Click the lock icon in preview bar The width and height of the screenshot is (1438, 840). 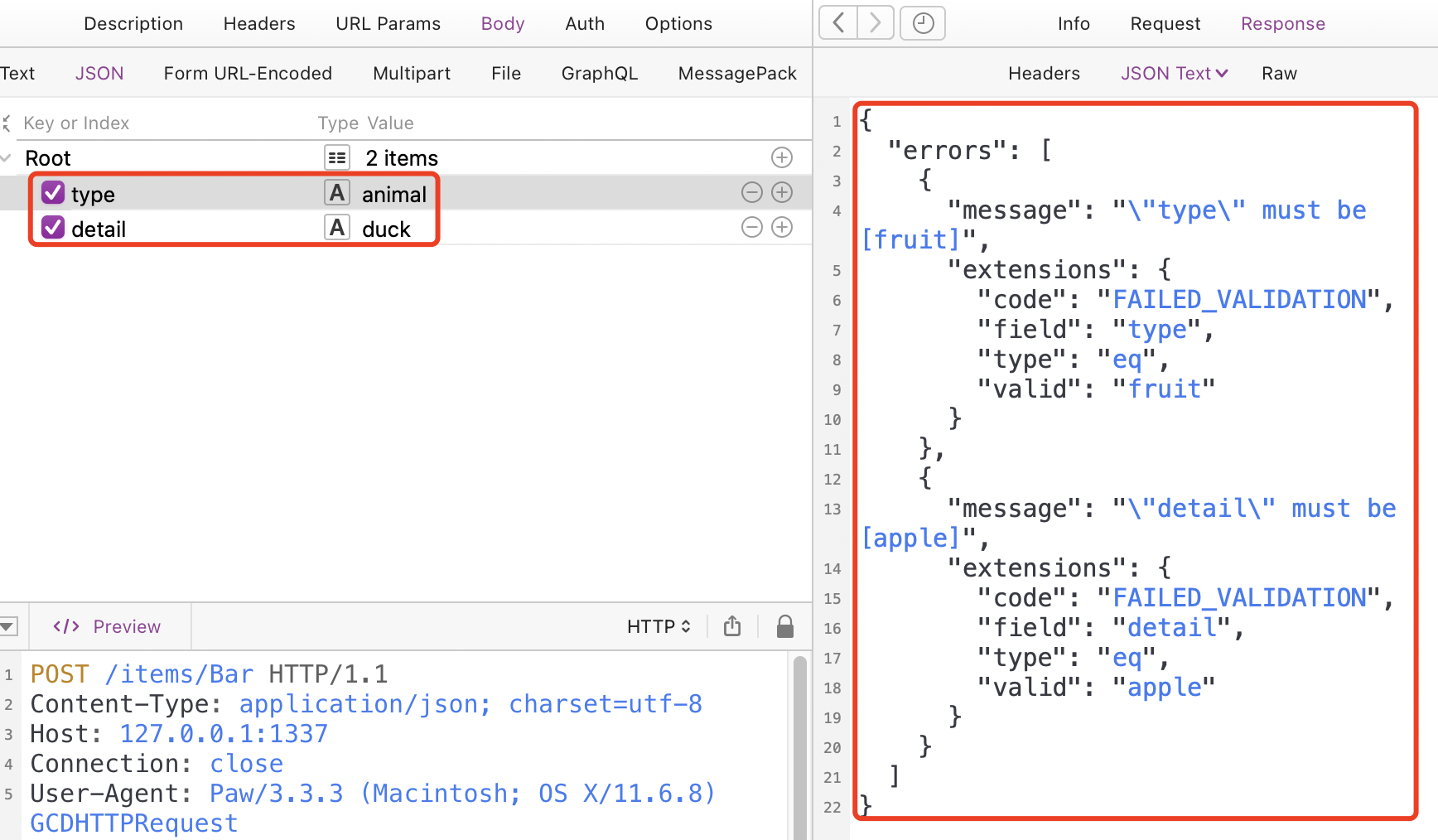[x=785, y=626]
